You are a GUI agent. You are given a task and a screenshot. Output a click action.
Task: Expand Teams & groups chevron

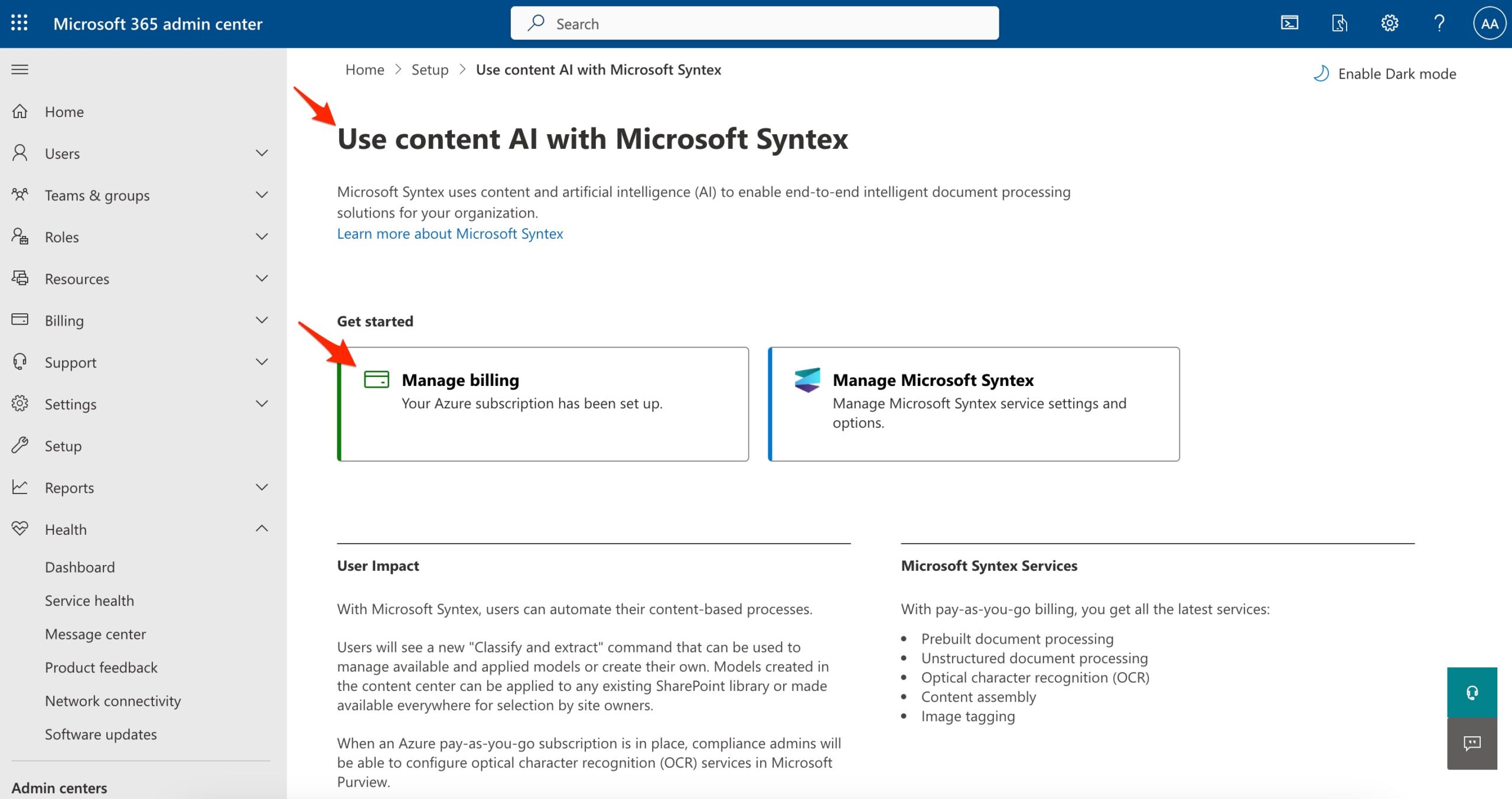262,195
